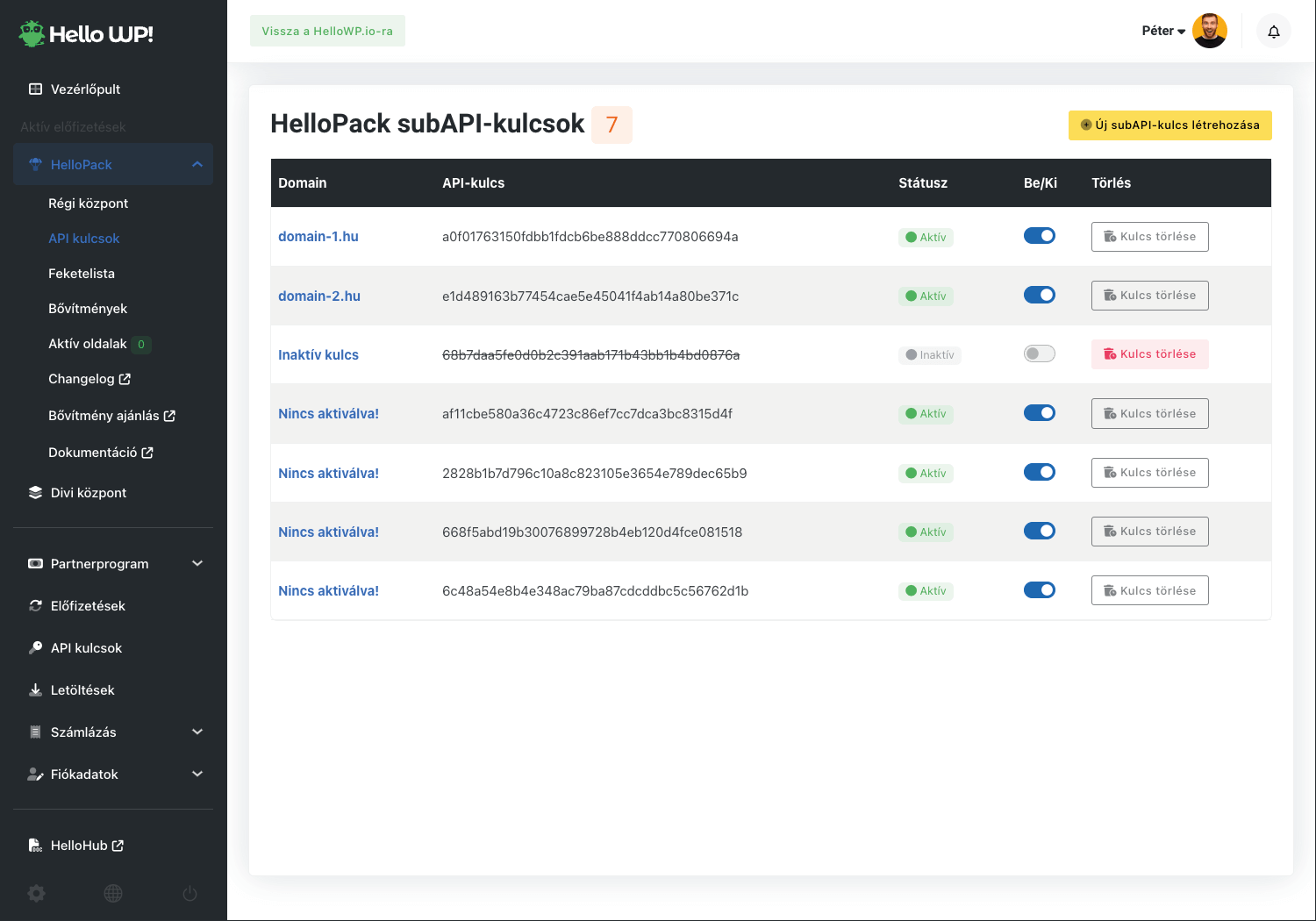Viewport: 1316px width, 921px height.
Task: Click Aktív status badge for domain-1.hu
Action: [926, 237]
